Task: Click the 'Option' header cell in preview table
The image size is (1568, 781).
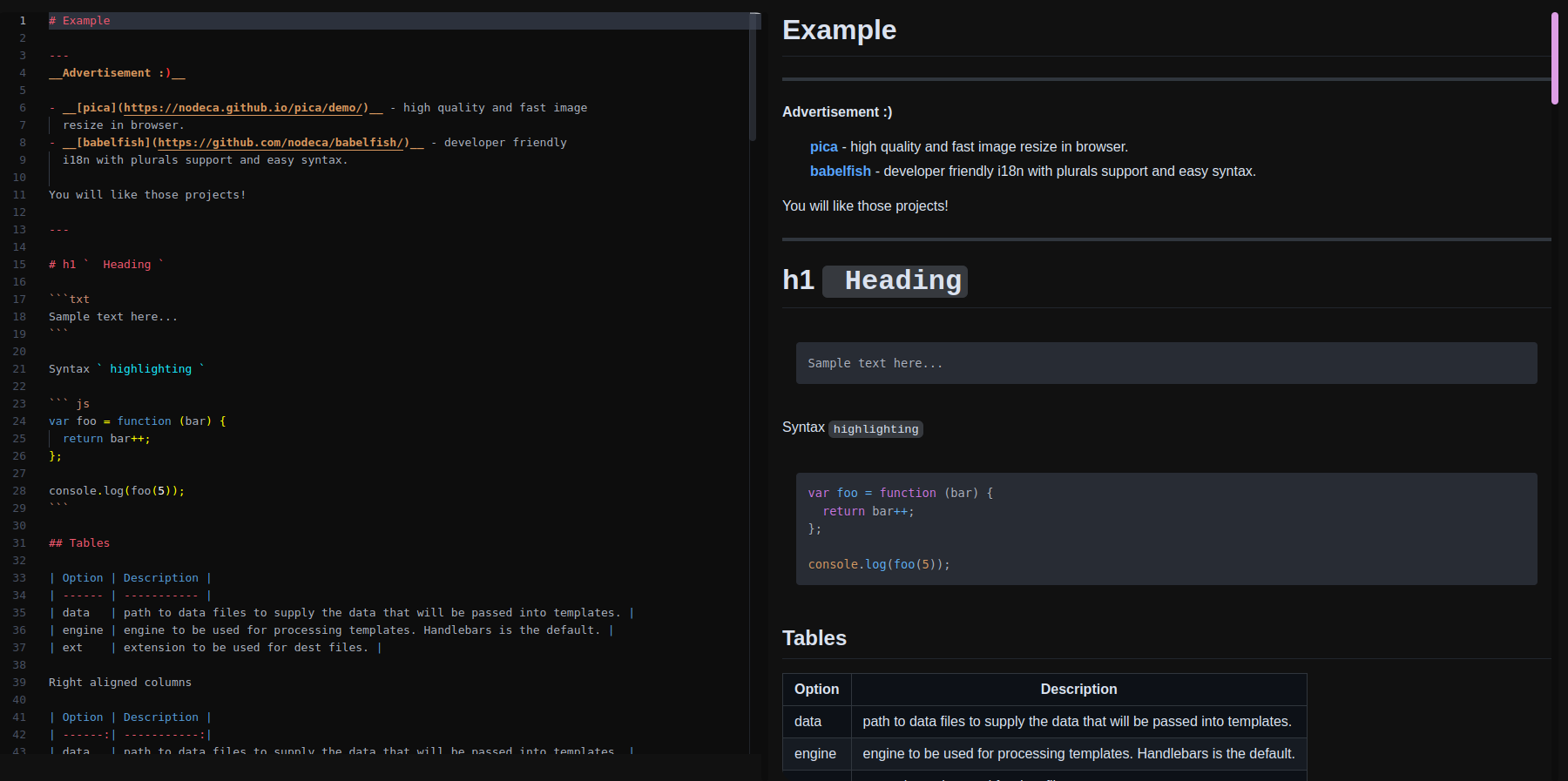Action: pyautogui.click(x=816, y=690)
